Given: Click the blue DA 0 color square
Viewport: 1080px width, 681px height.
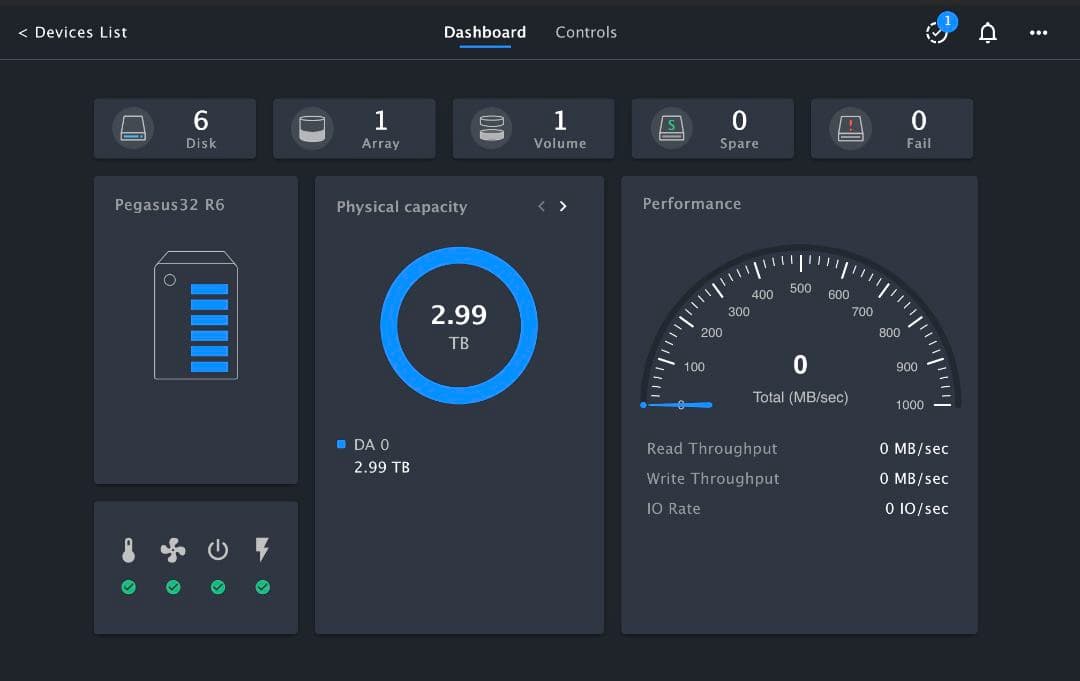Looking at the screenshot, I should click(342, 444).
